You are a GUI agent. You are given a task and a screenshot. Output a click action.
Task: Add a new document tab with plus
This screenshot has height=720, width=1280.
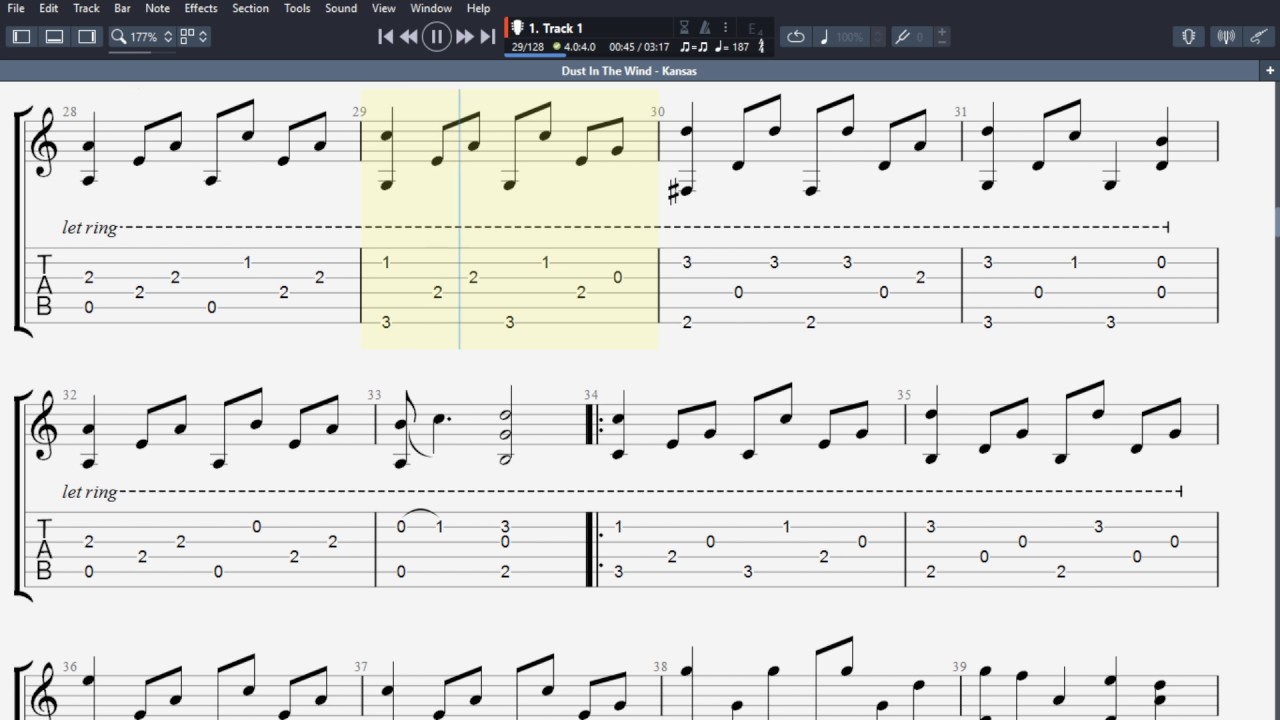1270,71
